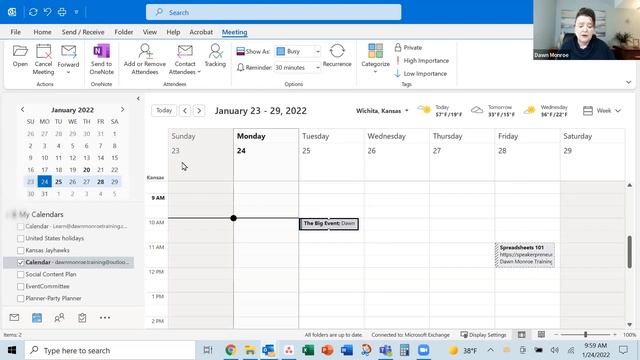Collapse the folder pane arrow
Viewport: 640px width, 360px height.
(x=138, y=98)
